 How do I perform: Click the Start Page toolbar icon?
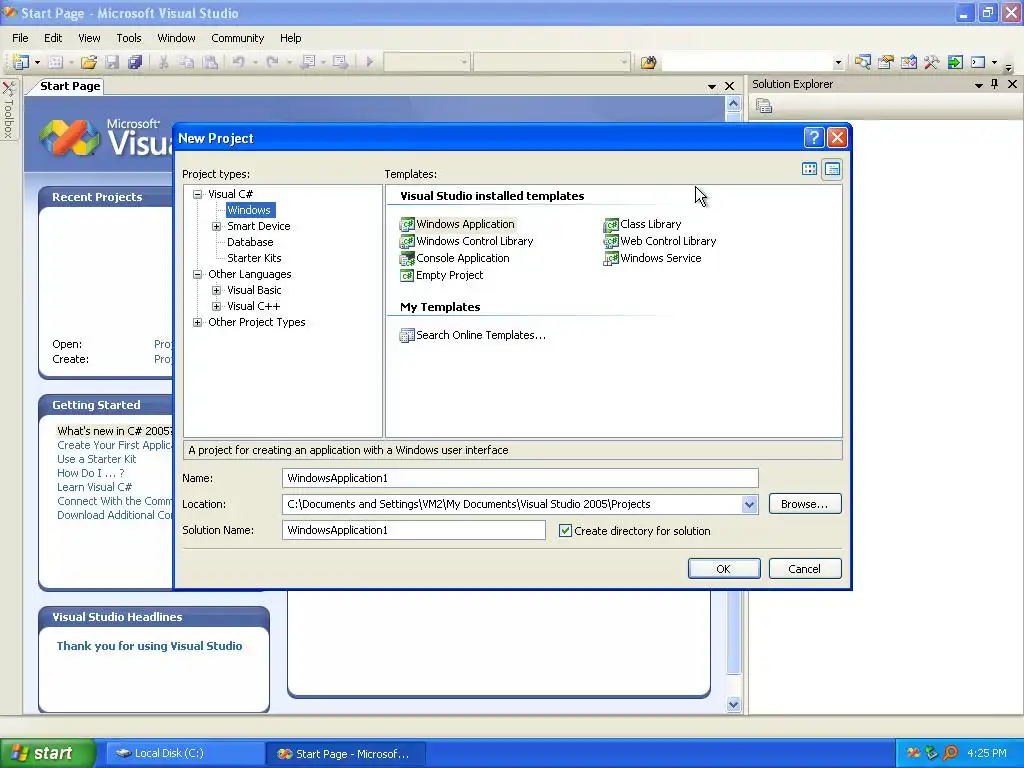point(955,62)
